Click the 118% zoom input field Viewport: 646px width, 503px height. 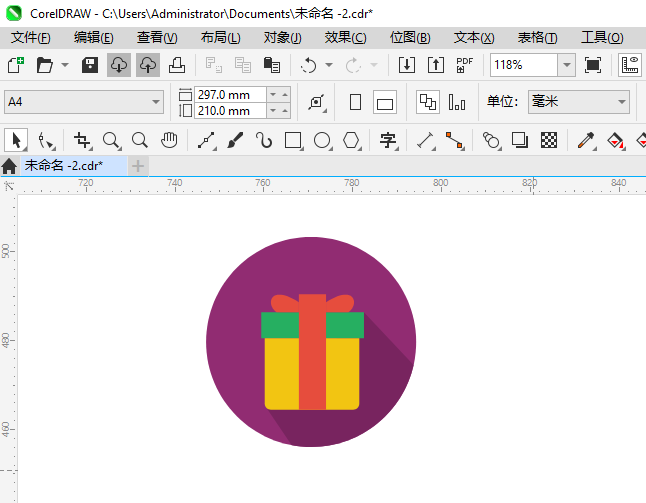(524, 65)
